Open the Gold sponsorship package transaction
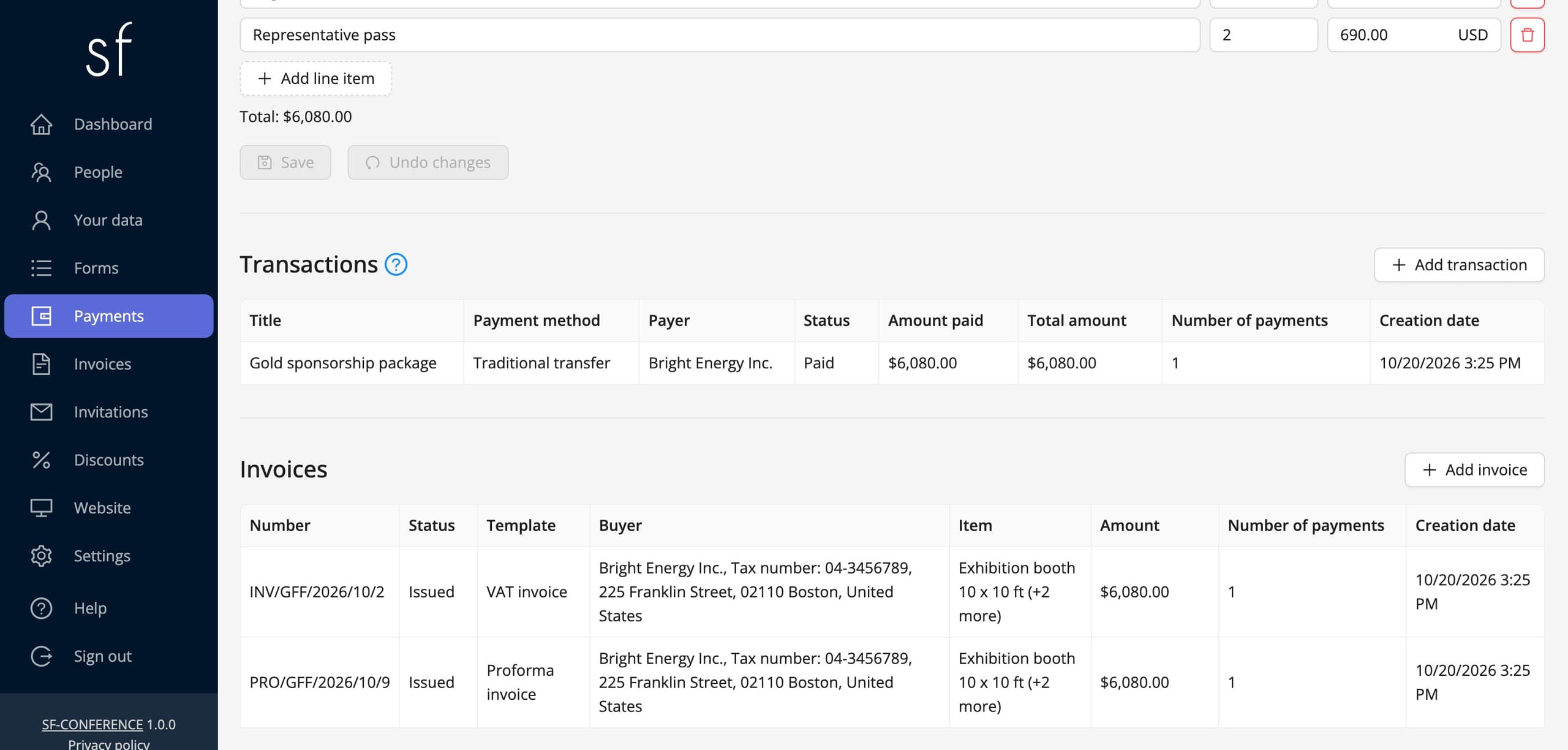Screen dimensions: 1568x750 343,363
